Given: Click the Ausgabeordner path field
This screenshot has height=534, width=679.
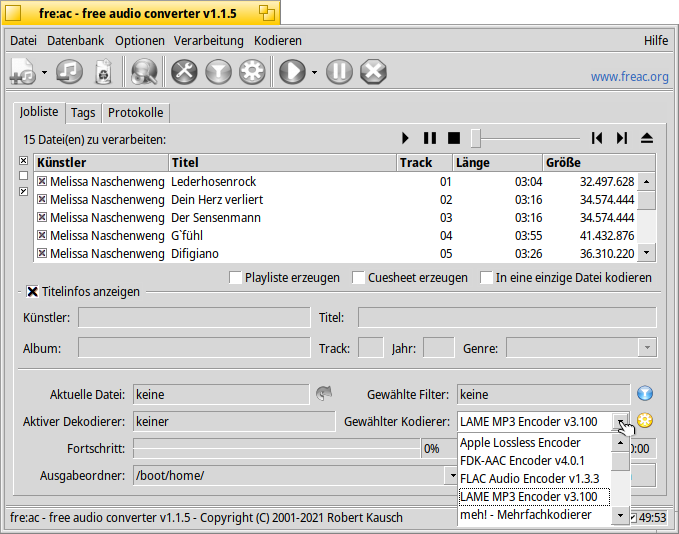Looking at the screenshot, I should coord(290,476).
